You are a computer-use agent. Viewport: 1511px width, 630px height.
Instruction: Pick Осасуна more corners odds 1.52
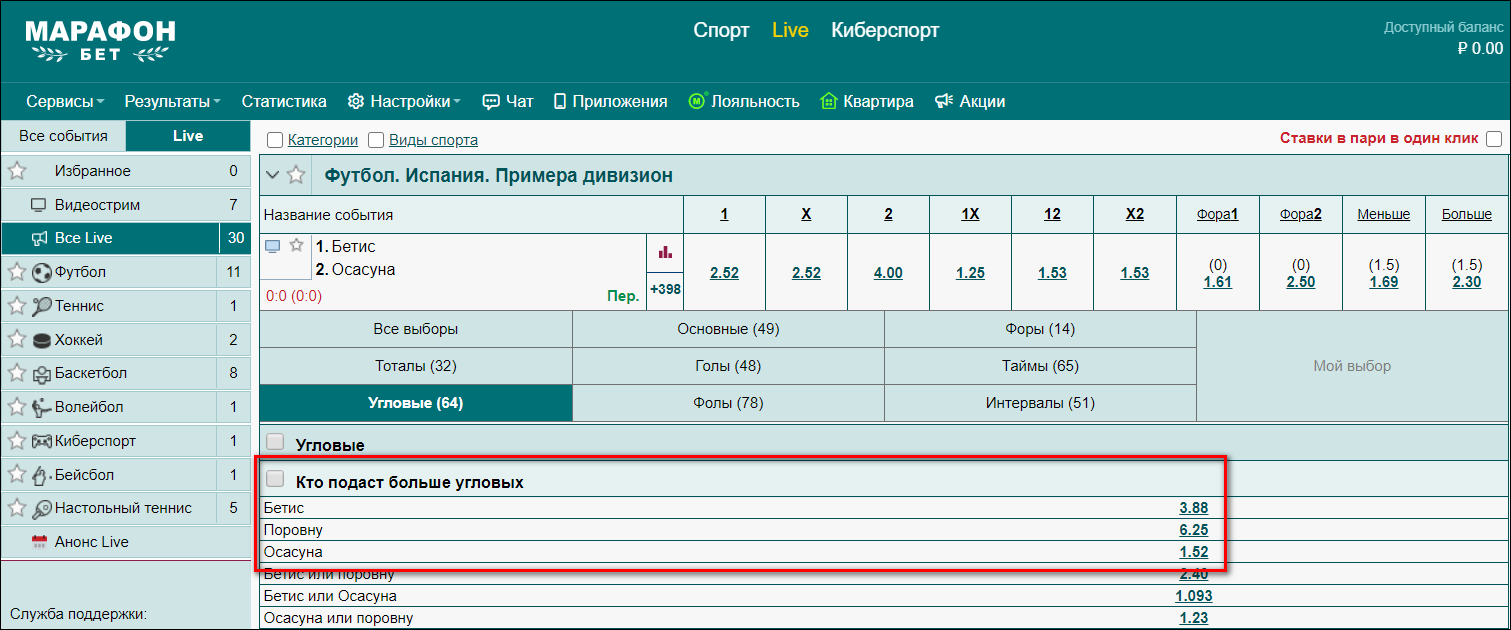[x=1194, y=552]
